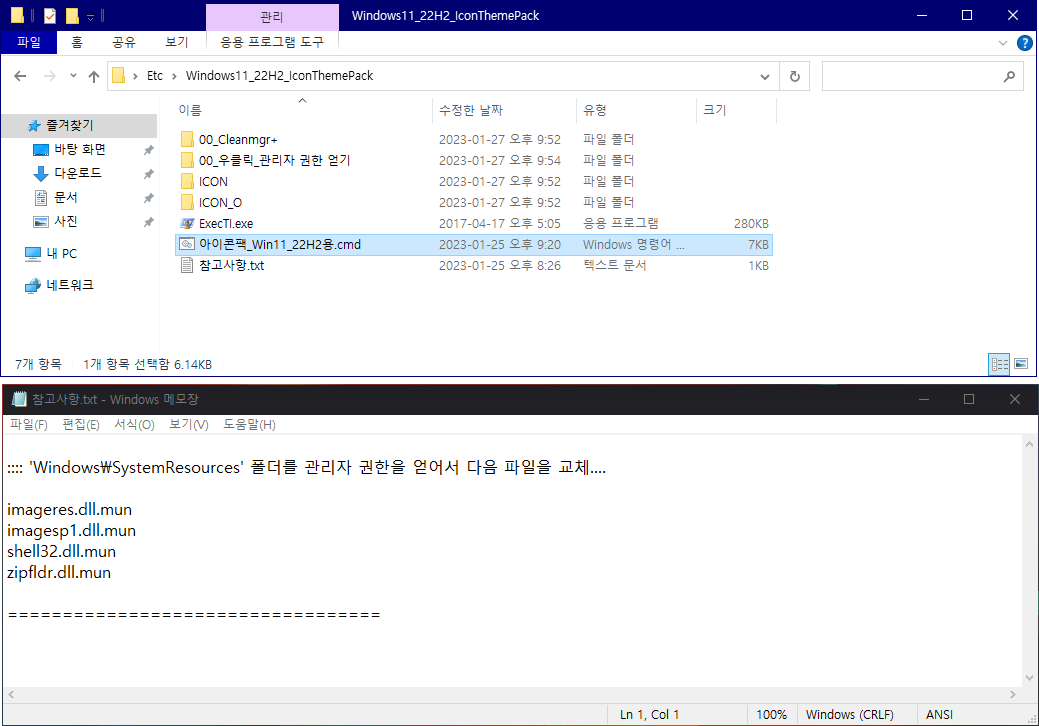Click Notepad horizontal scrollbar right arrow
This screenshot has height=726, width=1039.
click(x=1012, y=695)
